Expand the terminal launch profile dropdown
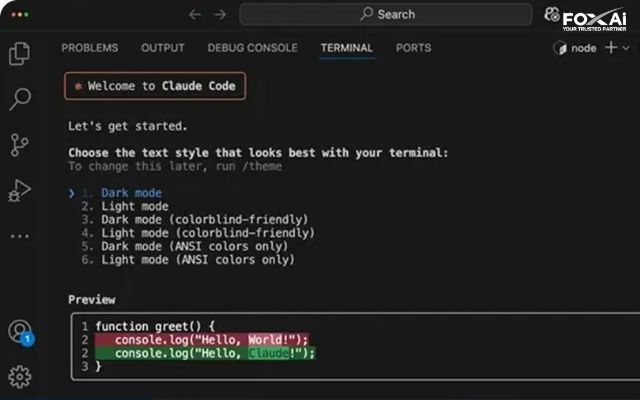 (x=626, y=48)
